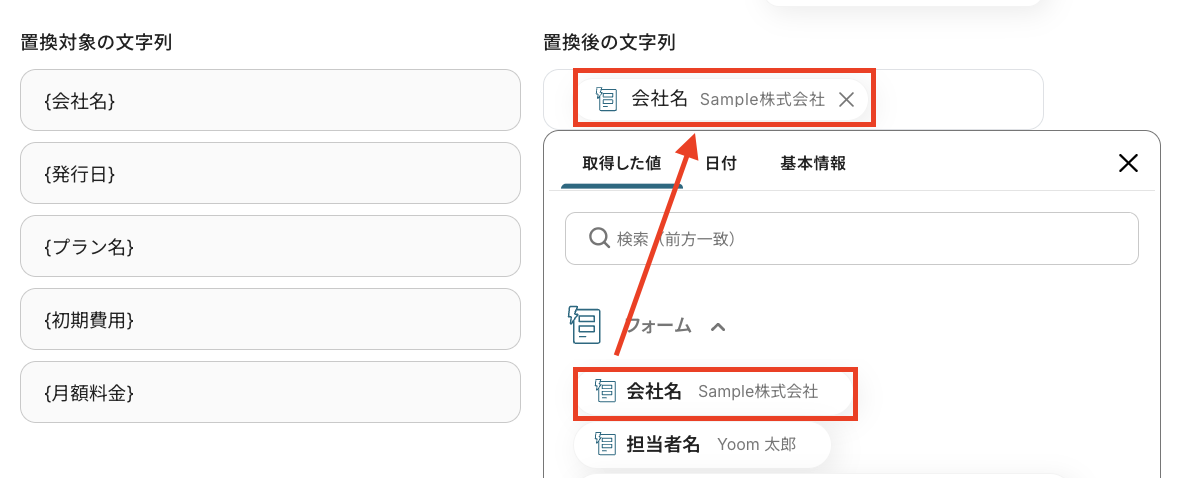Image resolution: width=1188 pixels, height=478 pixels.
Task: Focus the {月額料金} field
Action: [270, 392]
